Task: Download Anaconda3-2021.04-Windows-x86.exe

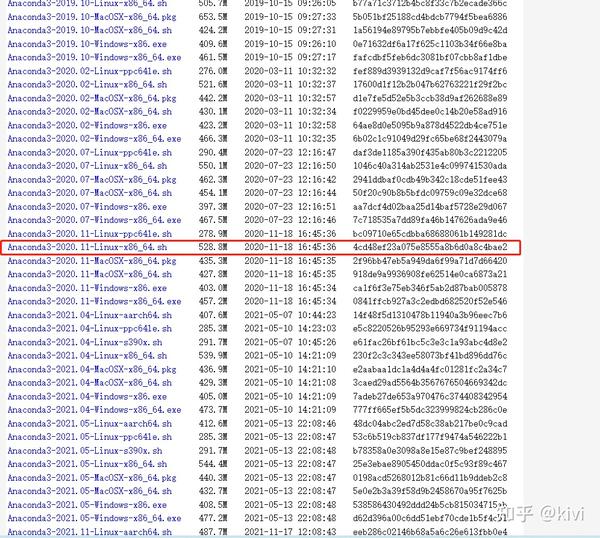Action: point(87,397)
